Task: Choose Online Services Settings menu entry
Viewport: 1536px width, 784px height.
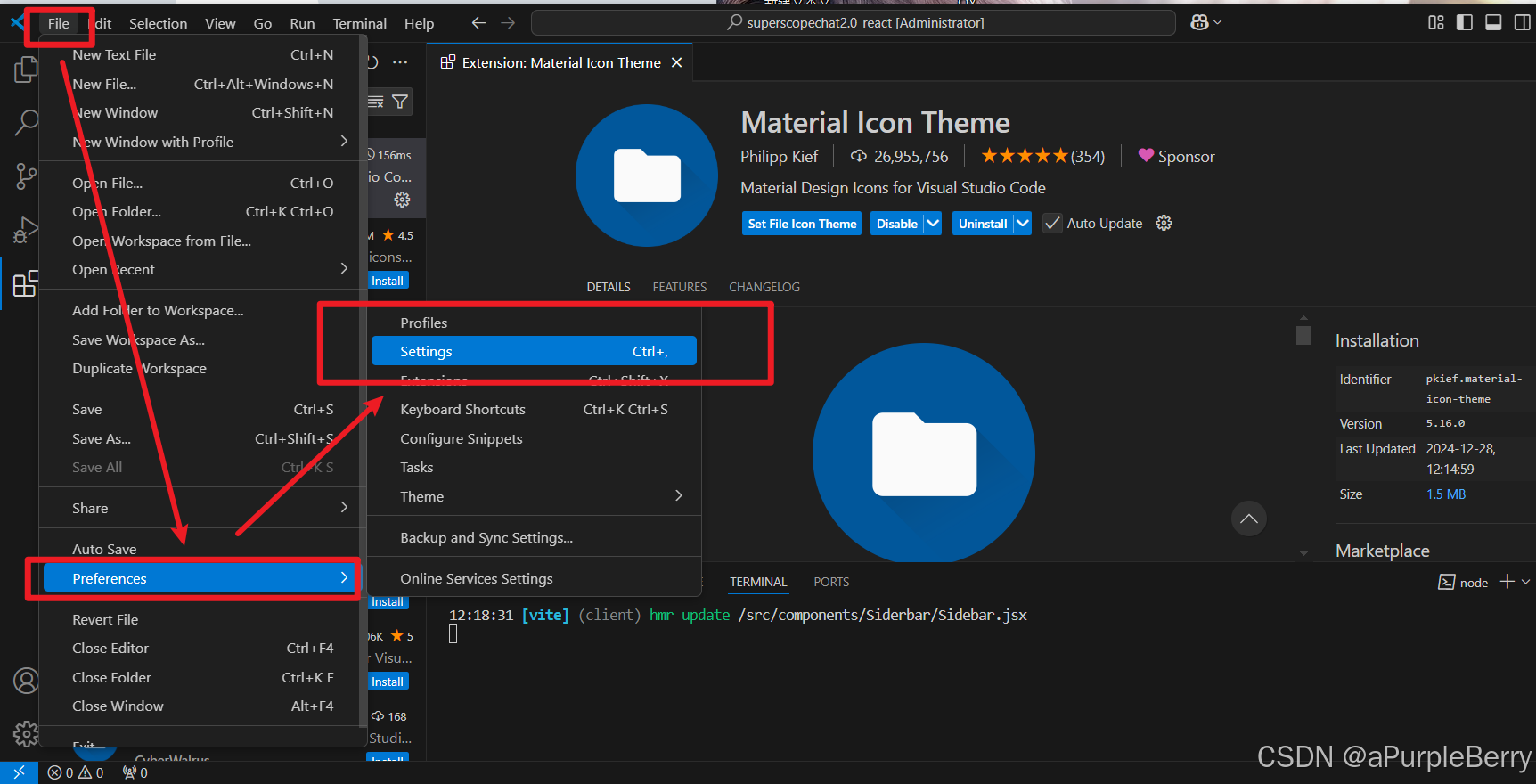Action: point(535,578)
